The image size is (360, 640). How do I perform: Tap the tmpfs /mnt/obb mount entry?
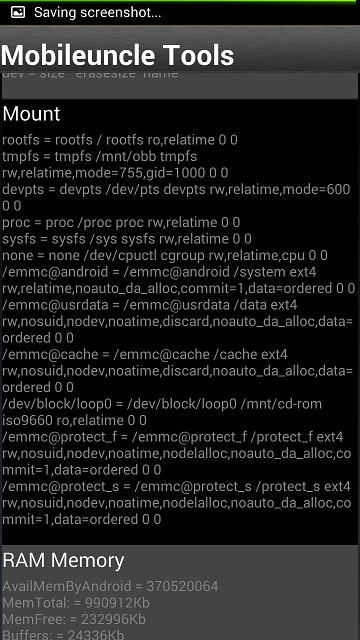click(x=115, y=164)
